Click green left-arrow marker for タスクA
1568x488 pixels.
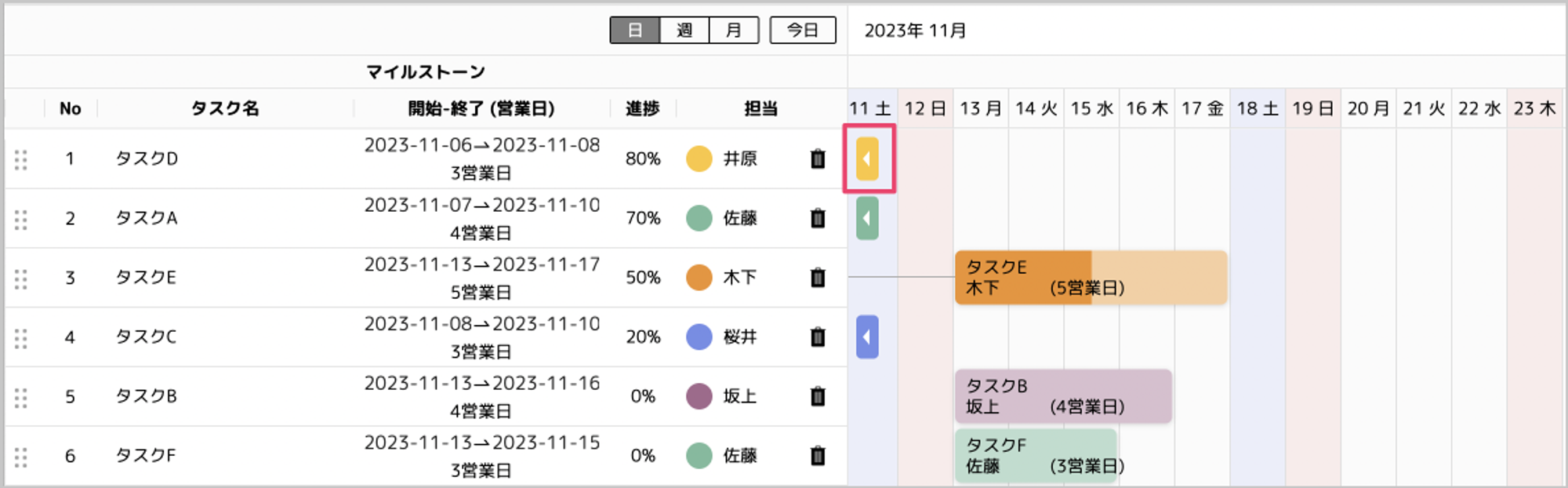coord(867,218)
